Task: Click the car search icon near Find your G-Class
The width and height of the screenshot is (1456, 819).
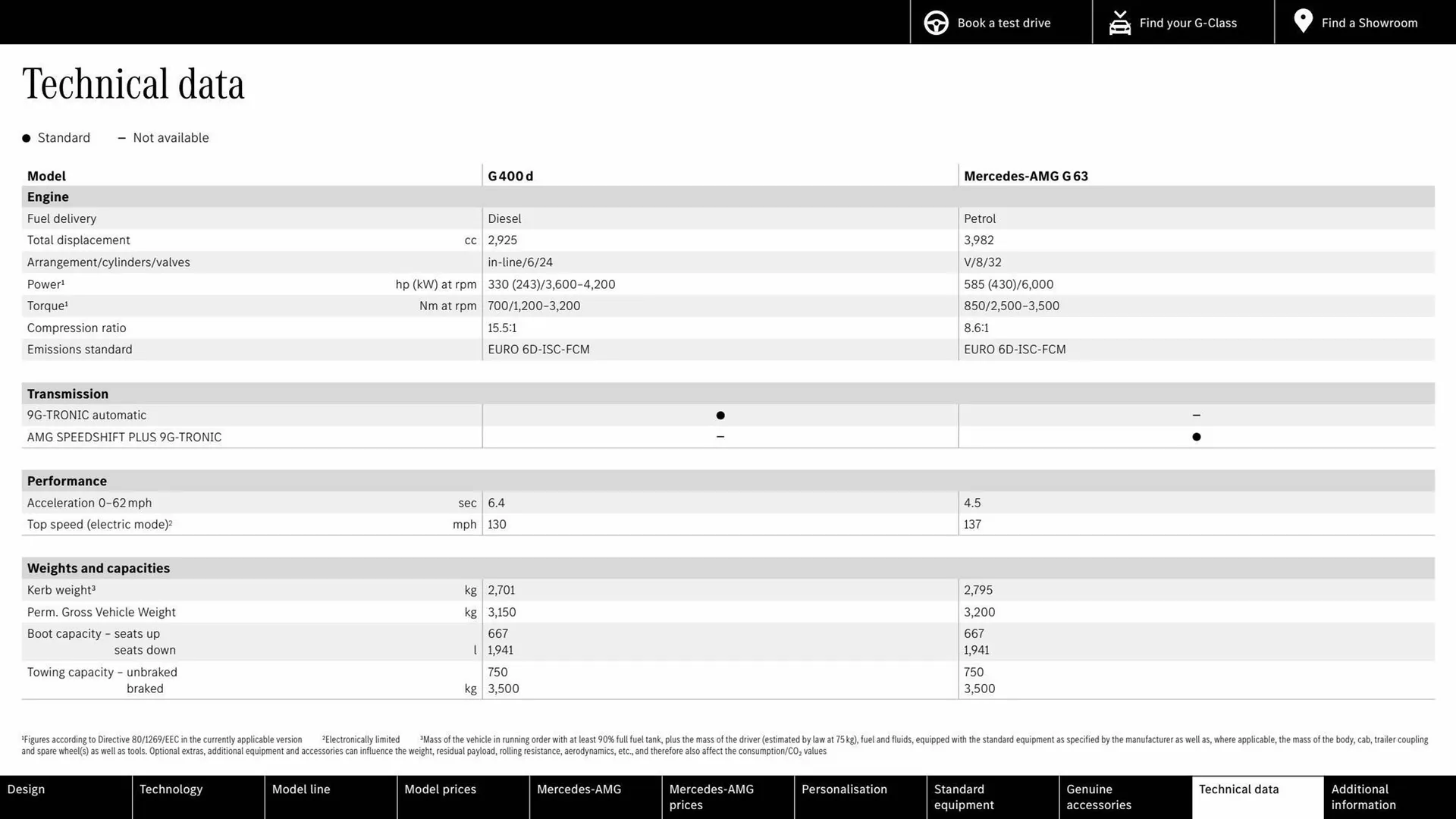Action: coord(1120,22)
